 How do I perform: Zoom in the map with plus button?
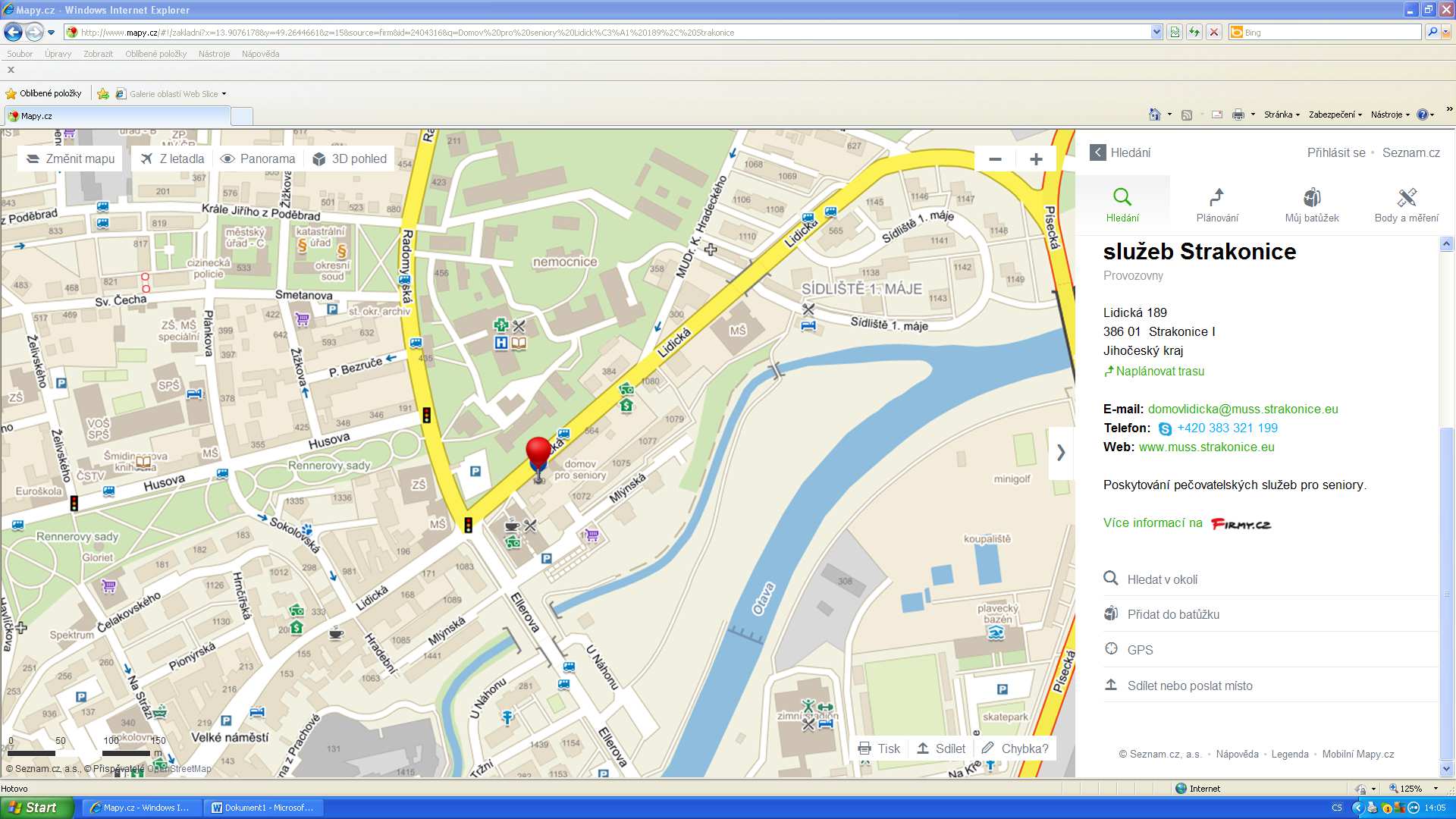coord(1036,159)
